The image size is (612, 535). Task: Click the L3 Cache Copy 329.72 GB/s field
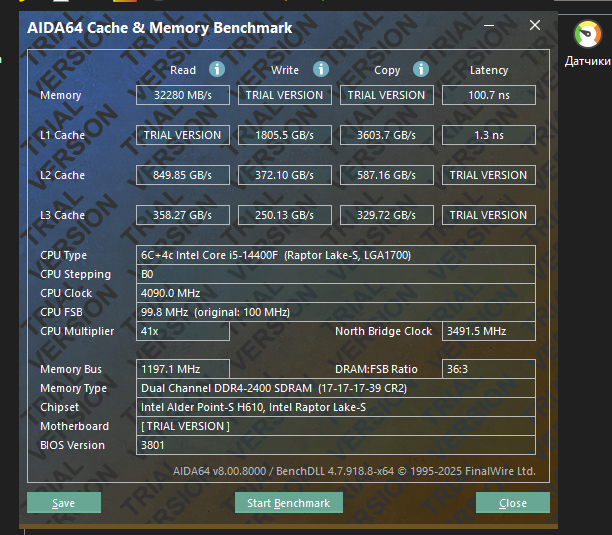386,215
